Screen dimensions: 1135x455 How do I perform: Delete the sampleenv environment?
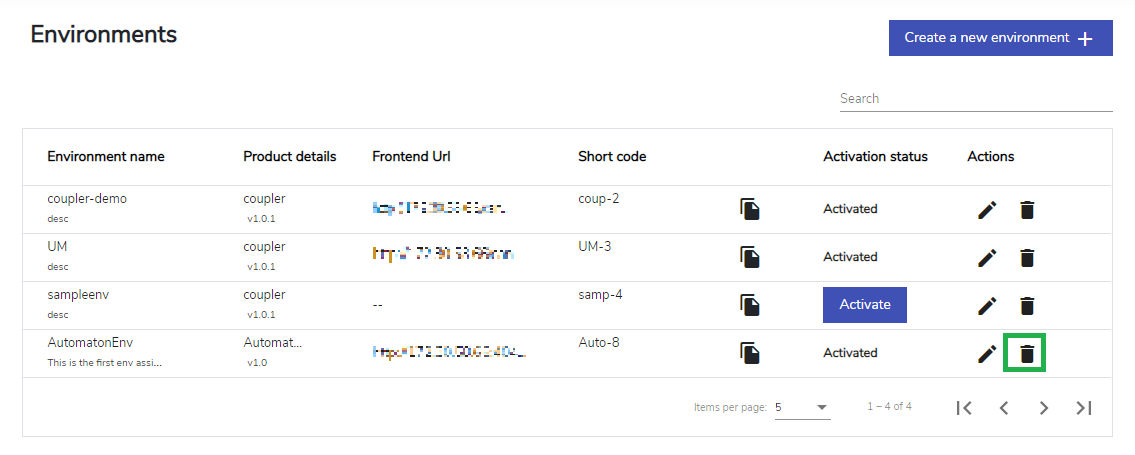point(1026,305)
